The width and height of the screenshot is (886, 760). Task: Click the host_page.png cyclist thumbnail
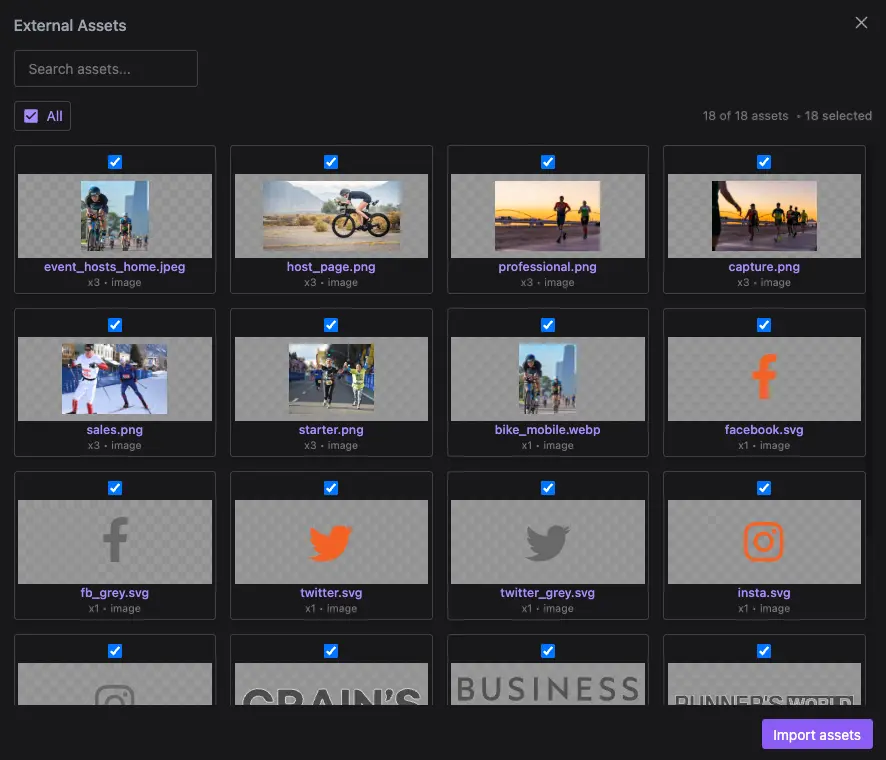[x=331, y=214]
